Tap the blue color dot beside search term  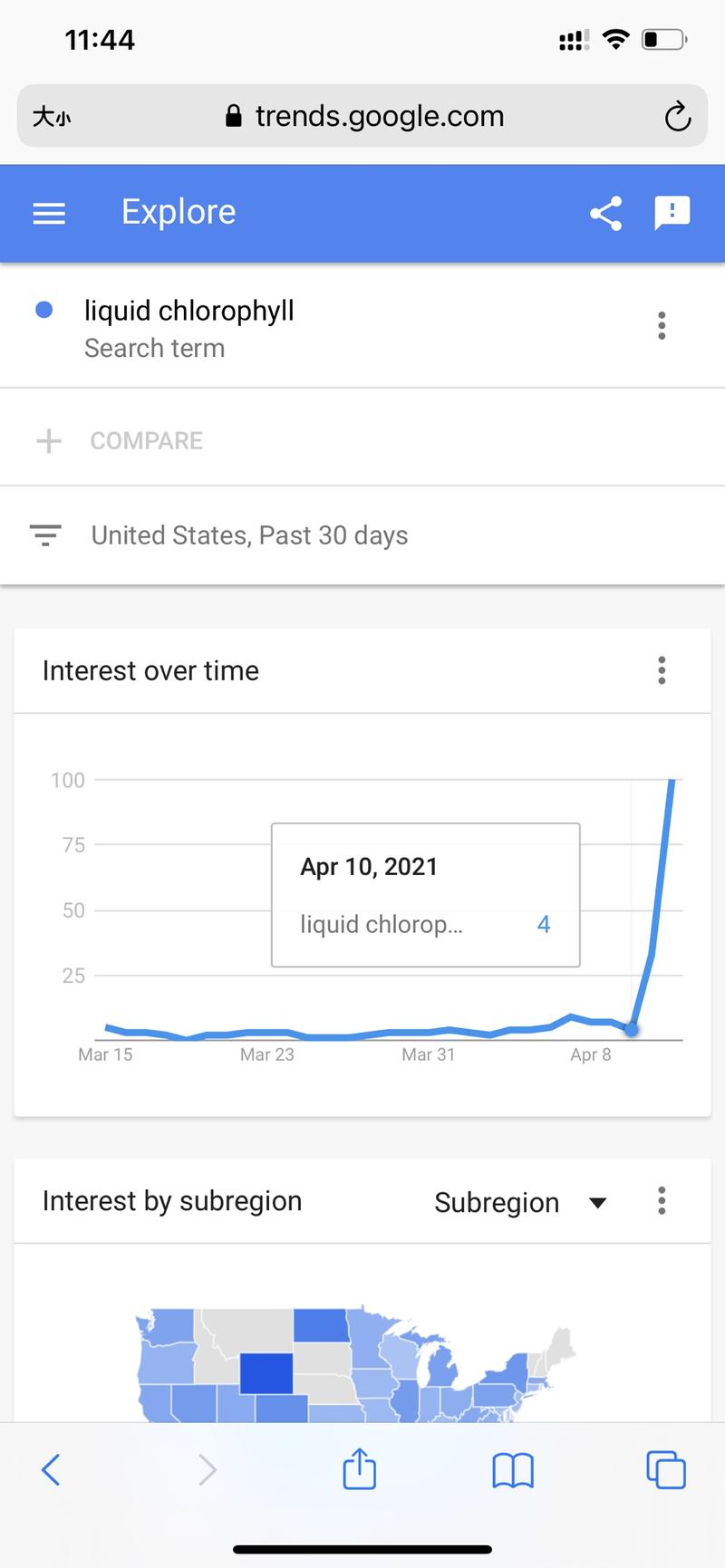click(x=43, y=310)
